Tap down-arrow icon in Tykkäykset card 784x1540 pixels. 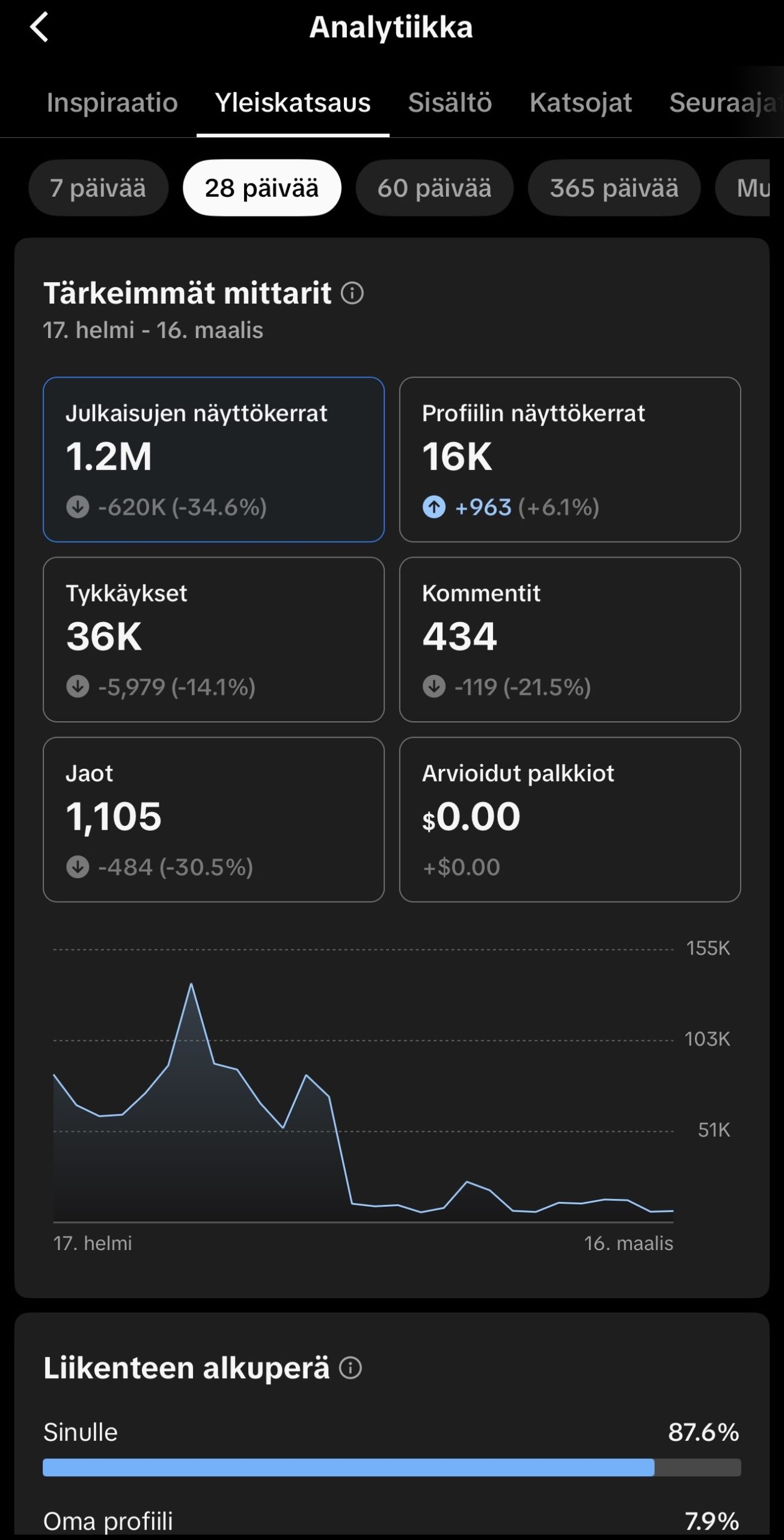[x=78, y=686]
